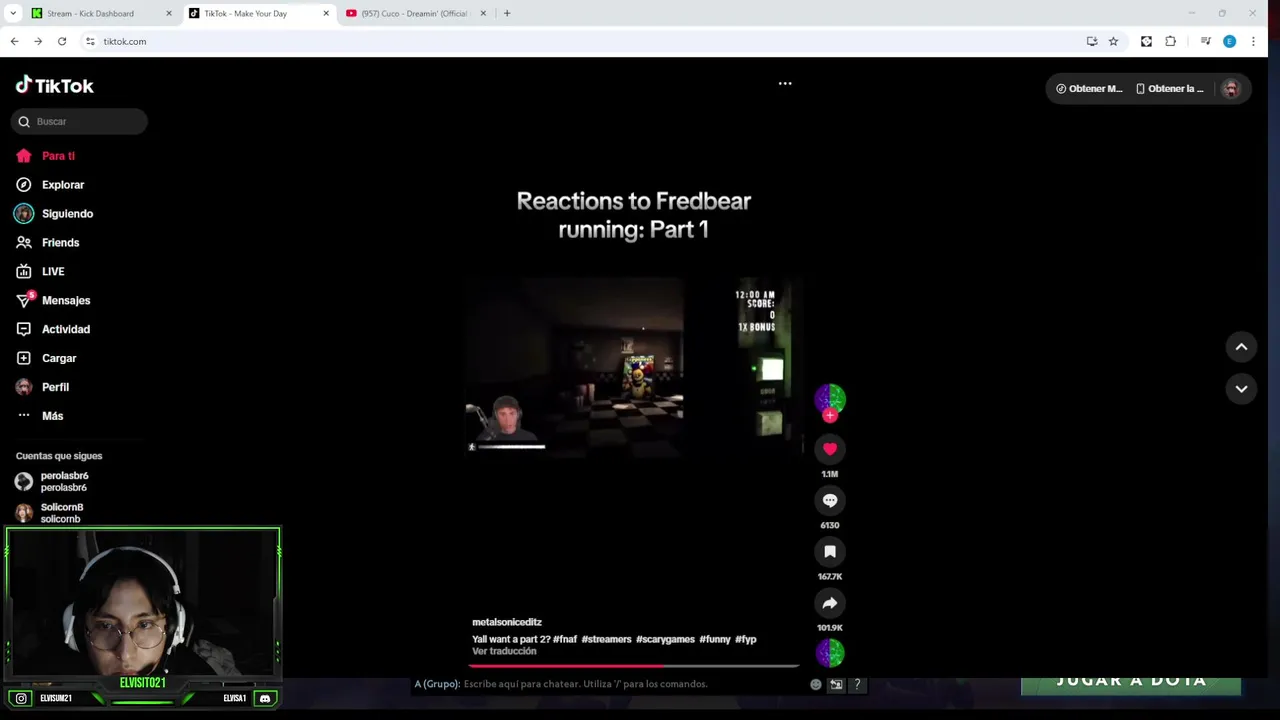
Task: Open Chrome three-dot menu
Action: tap(1253, 41)
